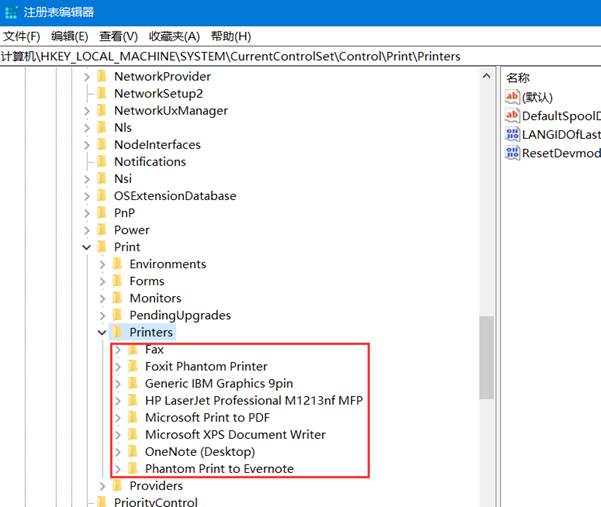Click the Notifications folder icon
601x507 pixels.
click(102, 162)
